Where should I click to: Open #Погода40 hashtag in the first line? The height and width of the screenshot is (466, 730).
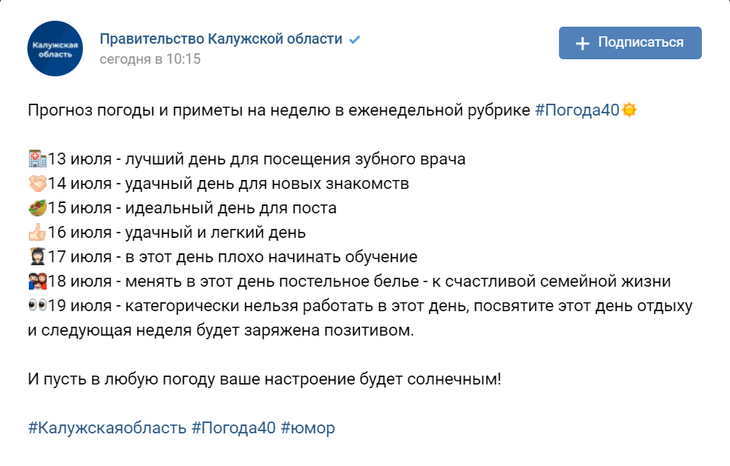click(x=577, y=110)
